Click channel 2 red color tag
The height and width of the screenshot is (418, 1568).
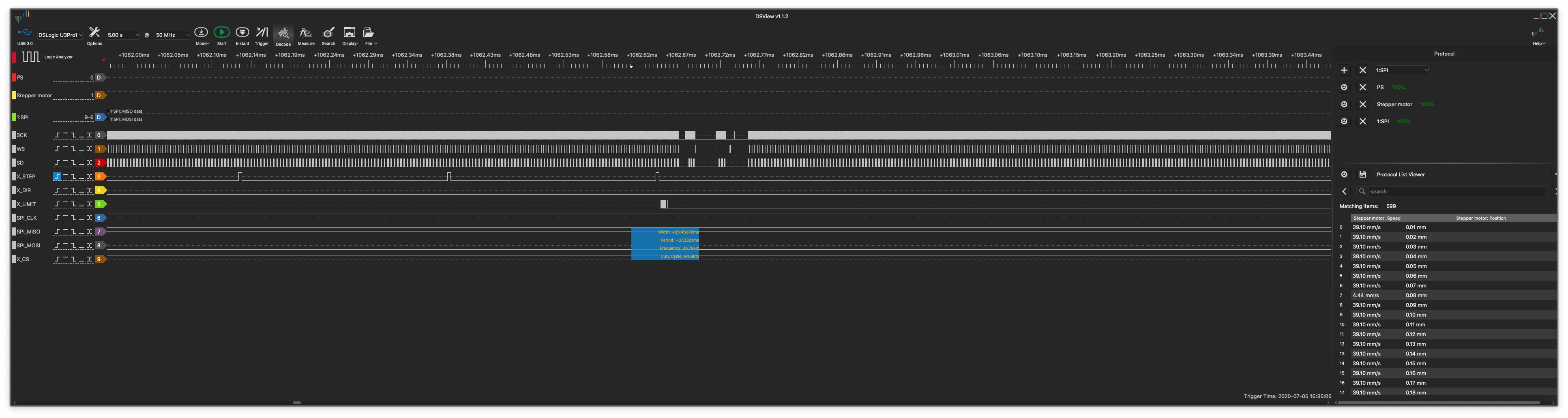pyautogui.click(x=101, y=163)
